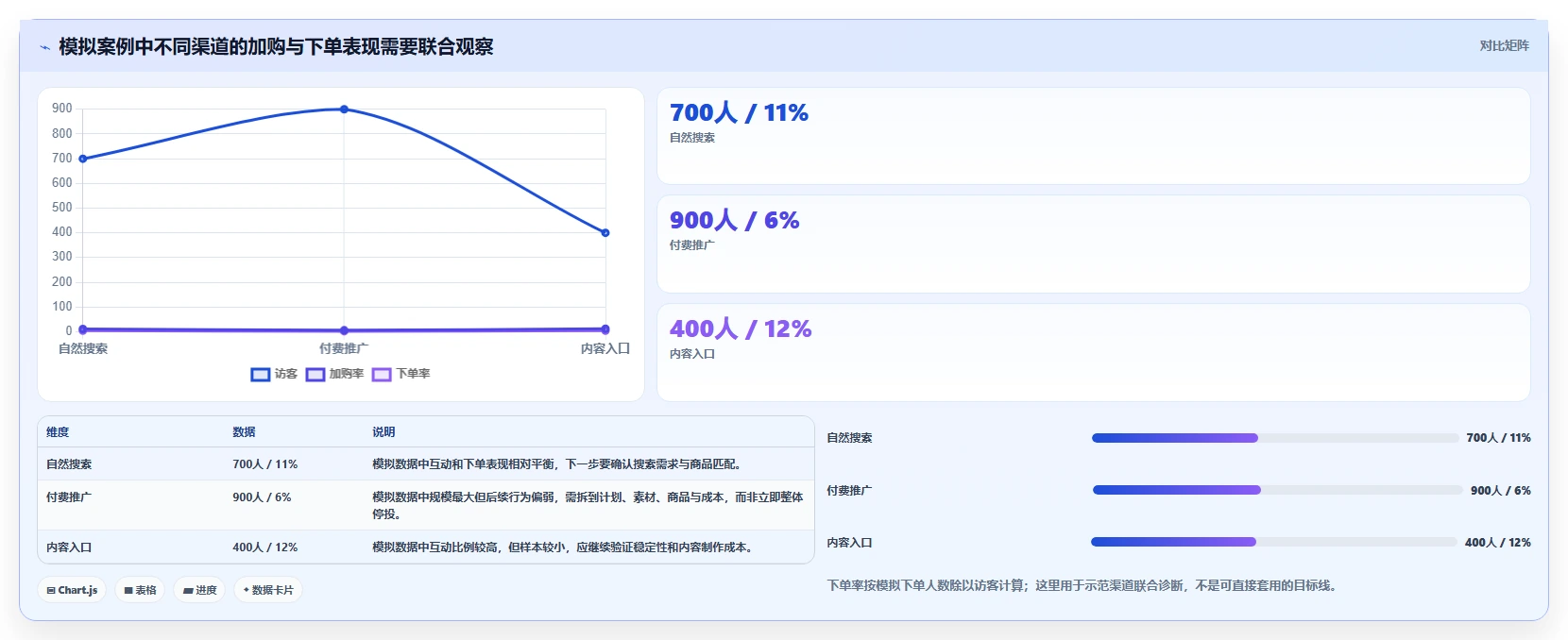Select the 自然搜索 table row cell

[x=69, y=464]
